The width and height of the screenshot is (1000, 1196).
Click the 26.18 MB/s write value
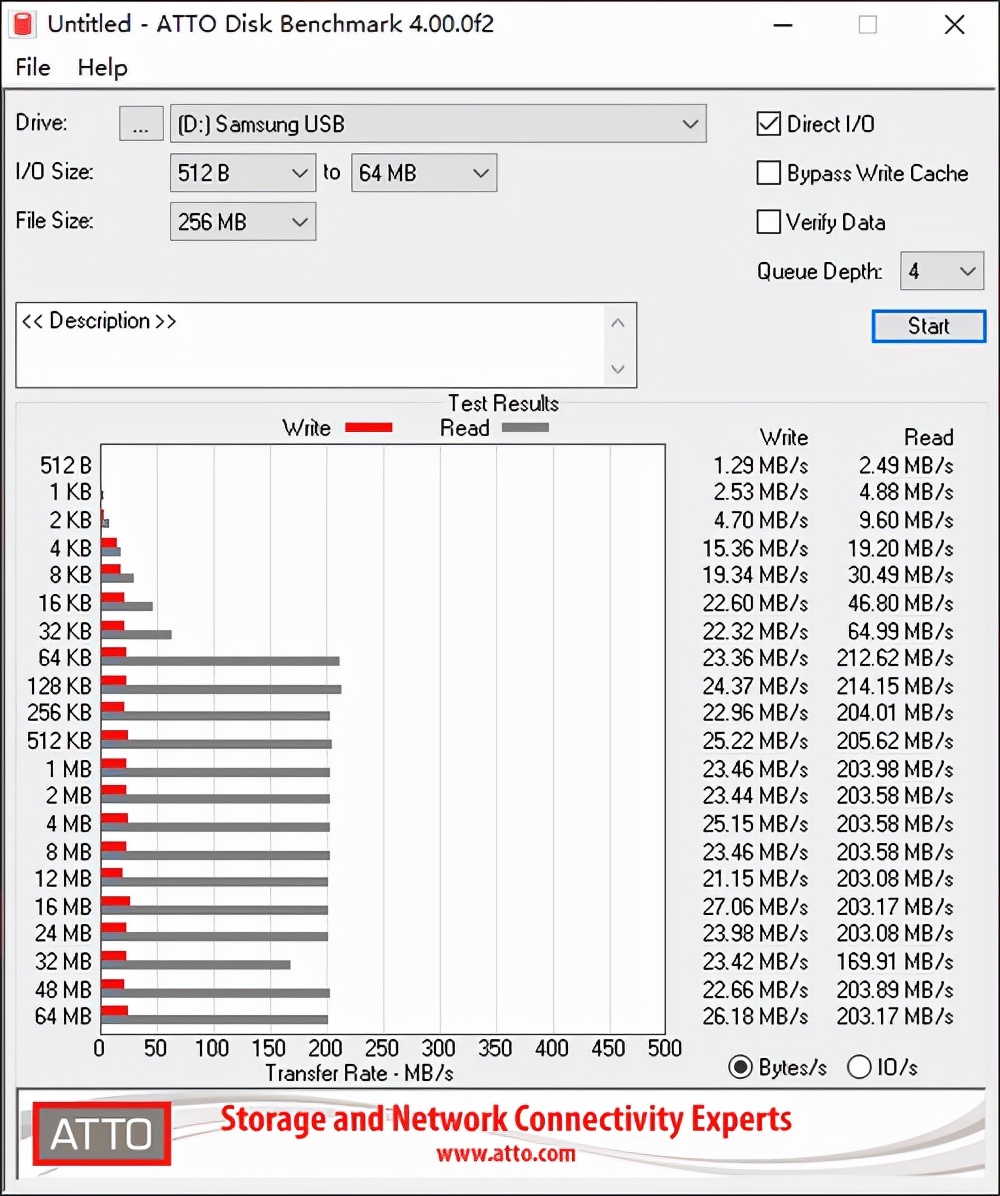click(755, 1016)
